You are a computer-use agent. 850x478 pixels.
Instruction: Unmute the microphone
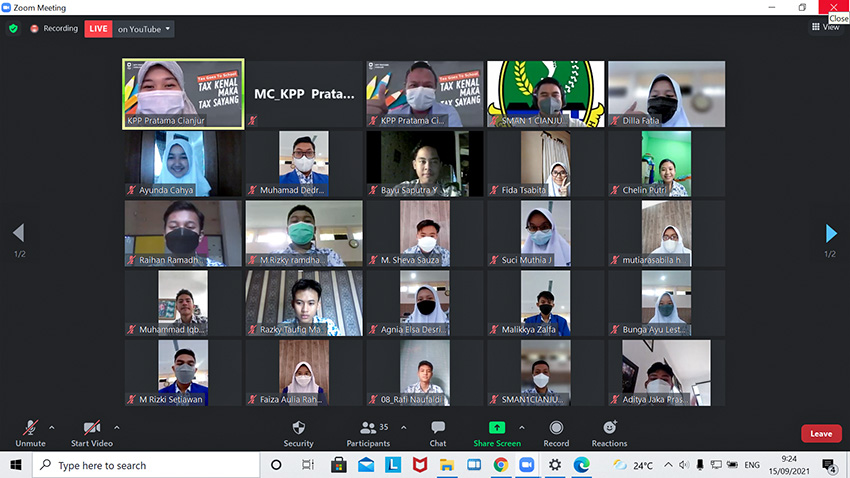pos(30,432)
